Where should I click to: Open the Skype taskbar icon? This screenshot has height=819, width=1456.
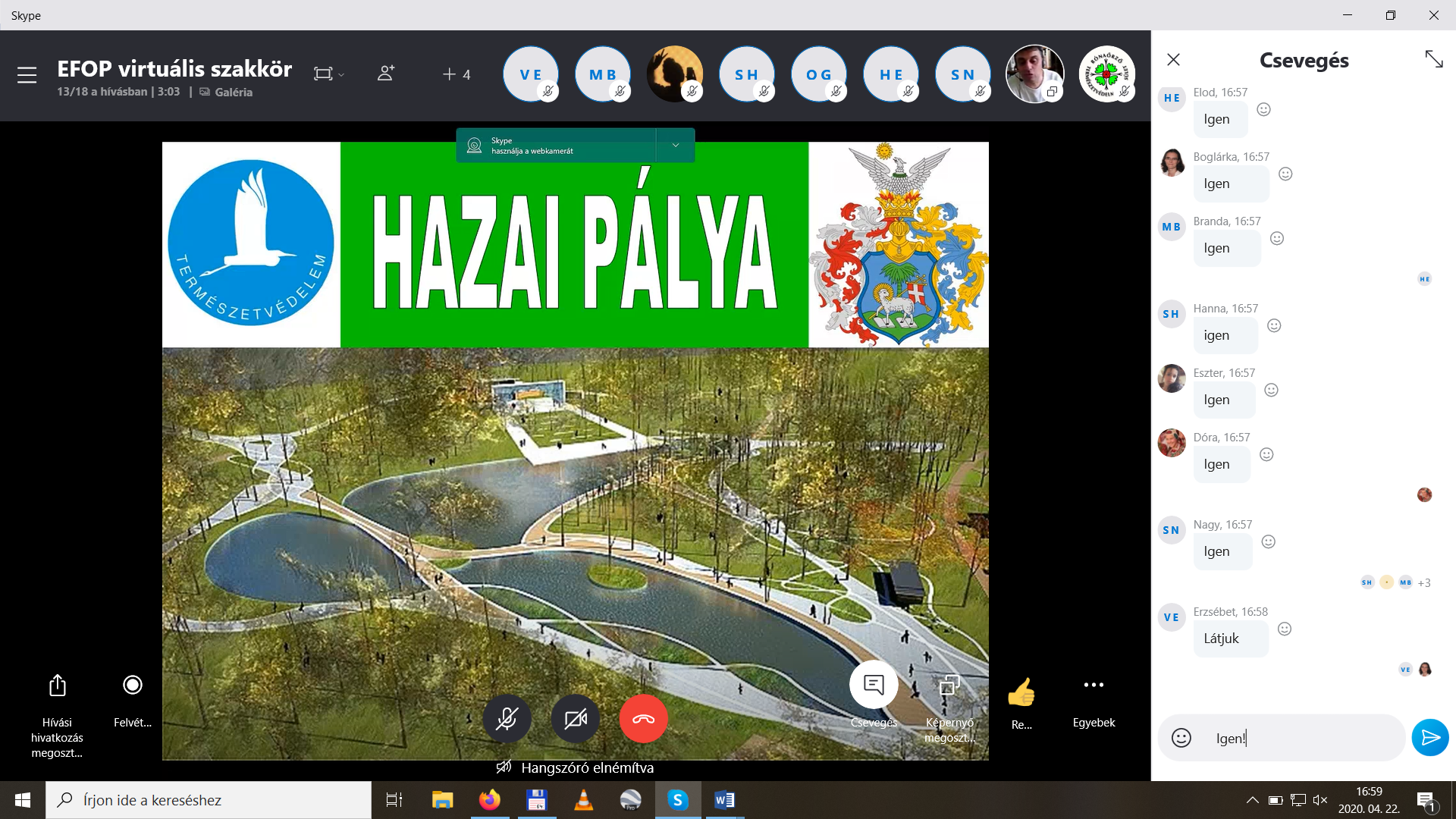point(678,800)
